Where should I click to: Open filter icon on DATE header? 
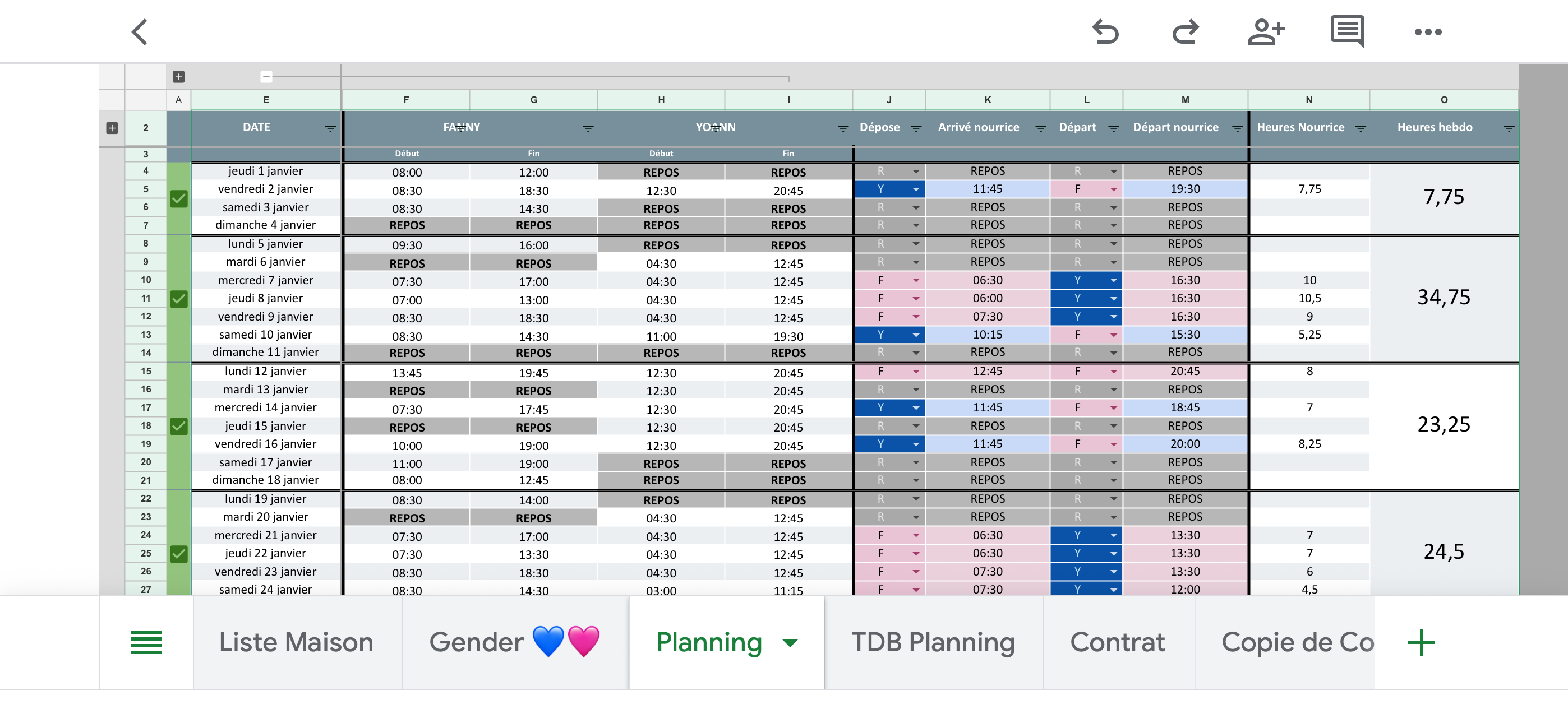click(x=330, y=128)
